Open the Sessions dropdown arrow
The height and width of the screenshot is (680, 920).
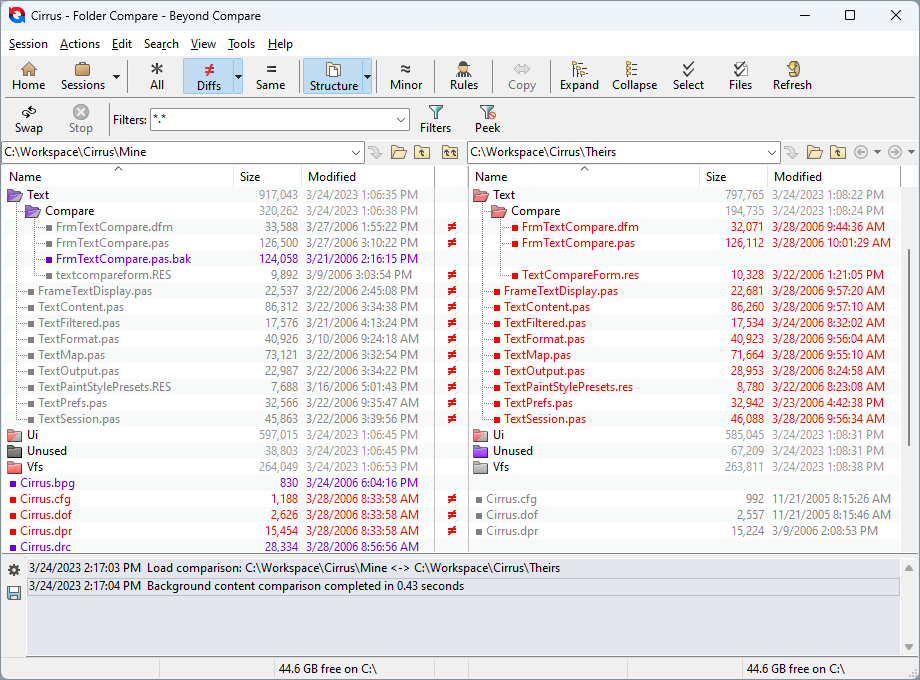click(x=115, y=77)
